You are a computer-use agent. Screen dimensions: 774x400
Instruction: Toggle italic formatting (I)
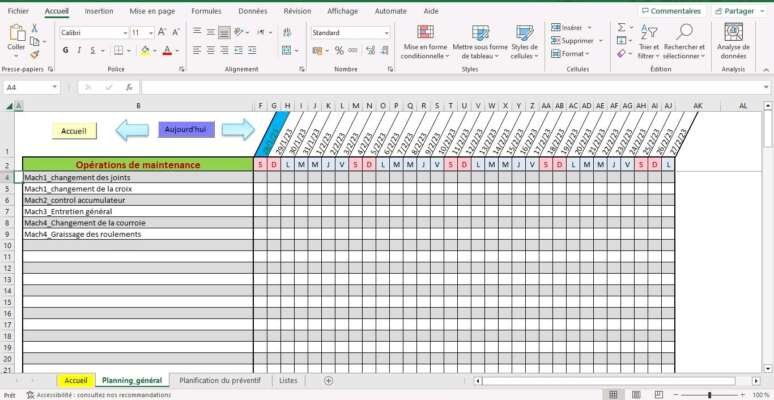pos(79,50)
